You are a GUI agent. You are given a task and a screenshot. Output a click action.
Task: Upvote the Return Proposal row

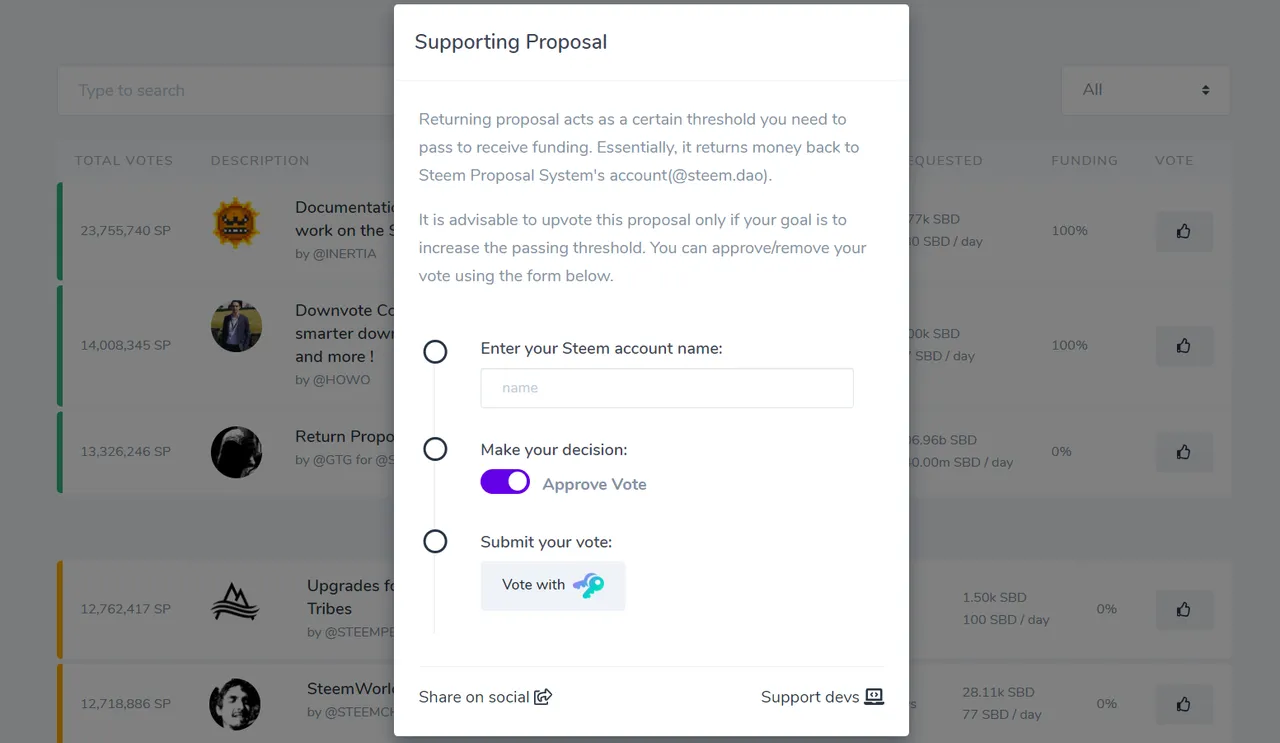coord(1184,452)
